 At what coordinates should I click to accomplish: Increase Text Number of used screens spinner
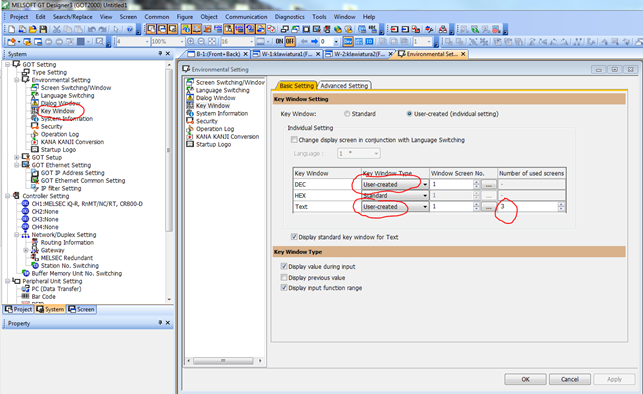coord(561,205)
